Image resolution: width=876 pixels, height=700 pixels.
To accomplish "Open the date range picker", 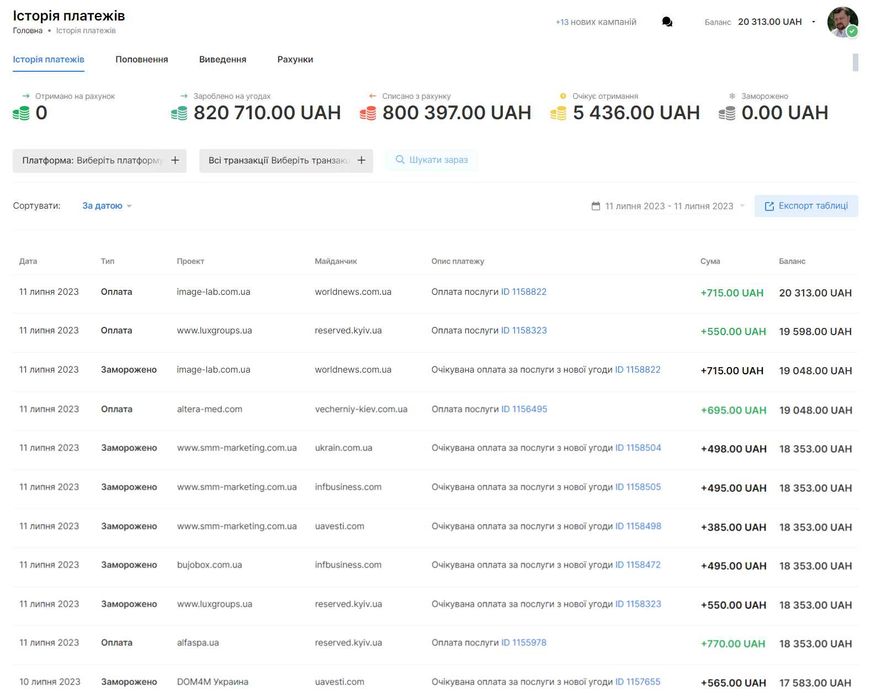I will click(x=669, y=206).
